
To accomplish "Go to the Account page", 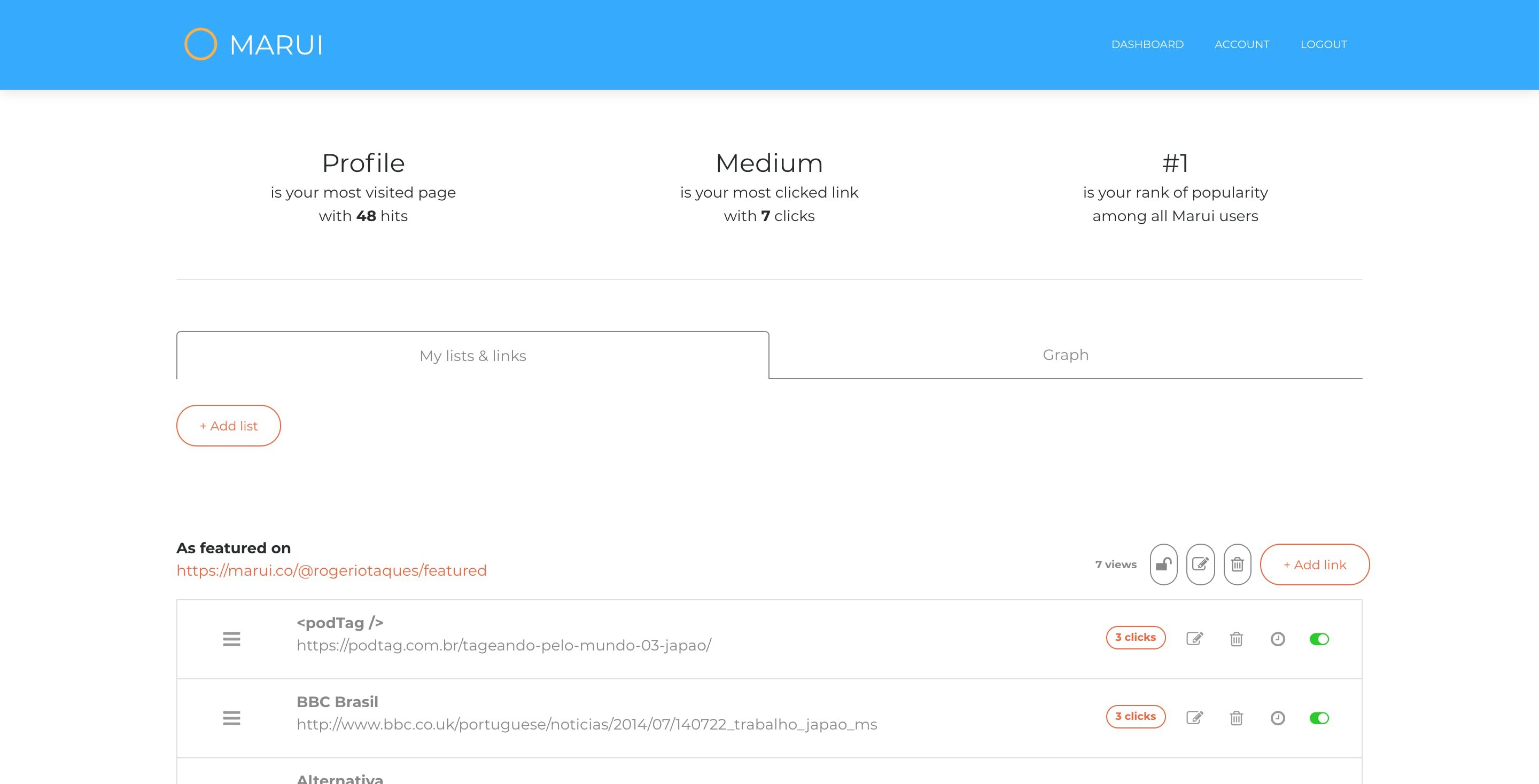I will [x=1241, y=44].
